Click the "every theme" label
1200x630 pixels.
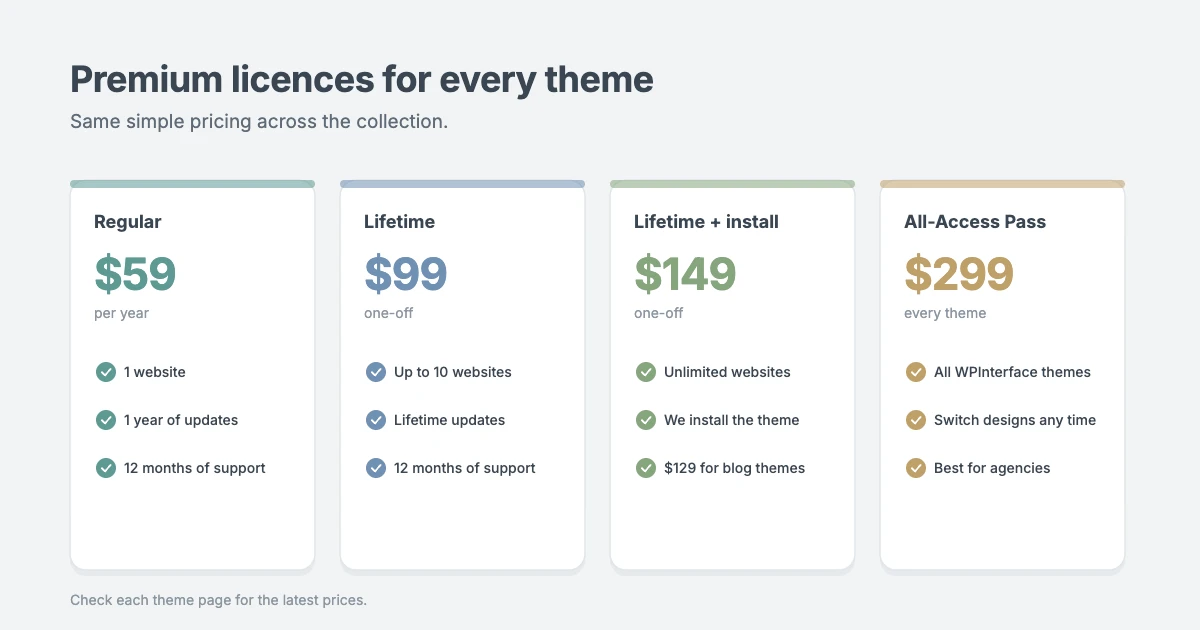[x=945, y=313]
